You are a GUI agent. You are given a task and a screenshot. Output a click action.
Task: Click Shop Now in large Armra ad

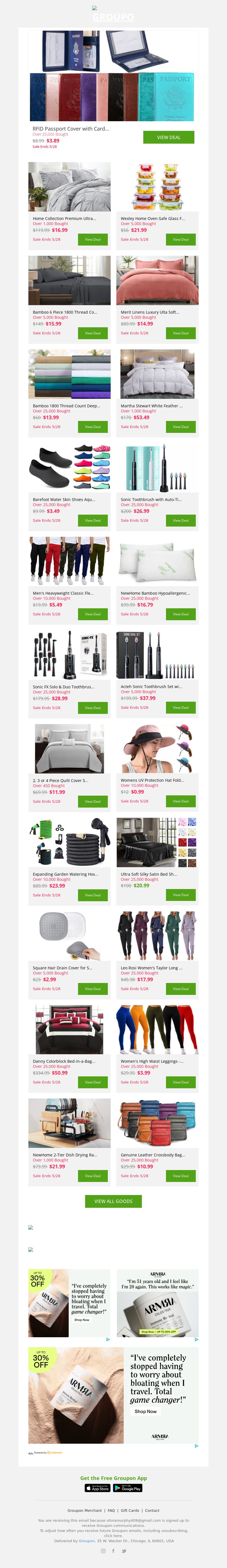pyautogui.click(x=146, y=1411)
